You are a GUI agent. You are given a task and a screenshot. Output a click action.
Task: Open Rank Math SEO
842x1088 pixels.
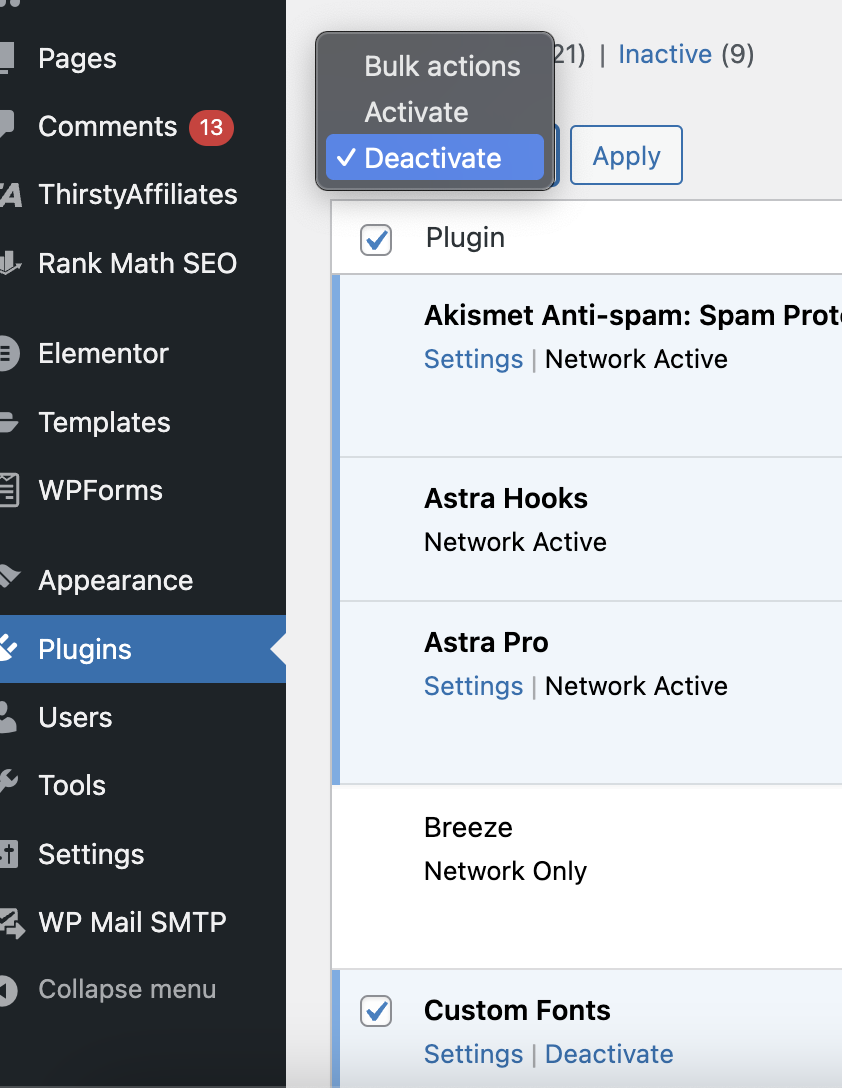137,263
